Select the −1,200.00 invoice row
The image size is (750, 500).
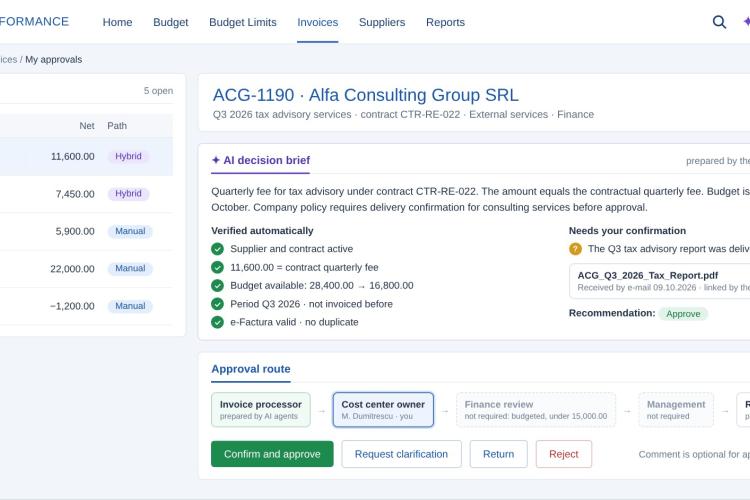(86, 306)
